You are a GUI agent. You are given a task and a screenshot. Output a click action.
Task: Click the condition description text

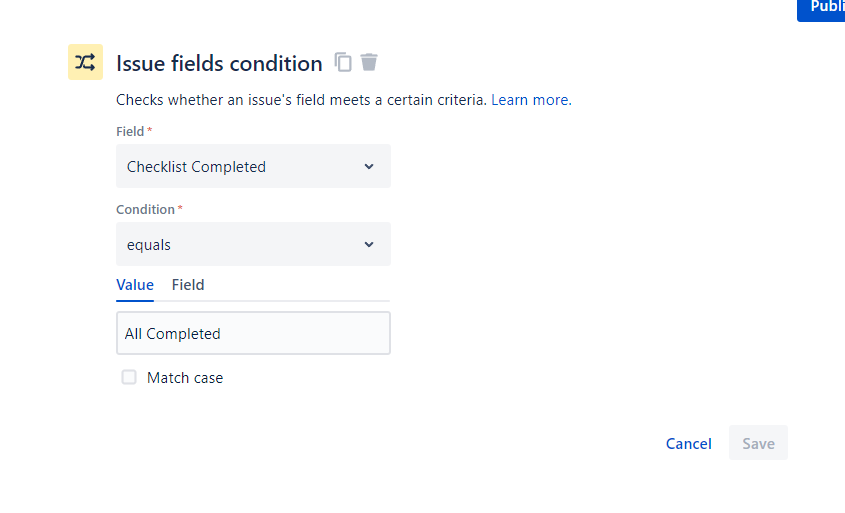point(301,100)
